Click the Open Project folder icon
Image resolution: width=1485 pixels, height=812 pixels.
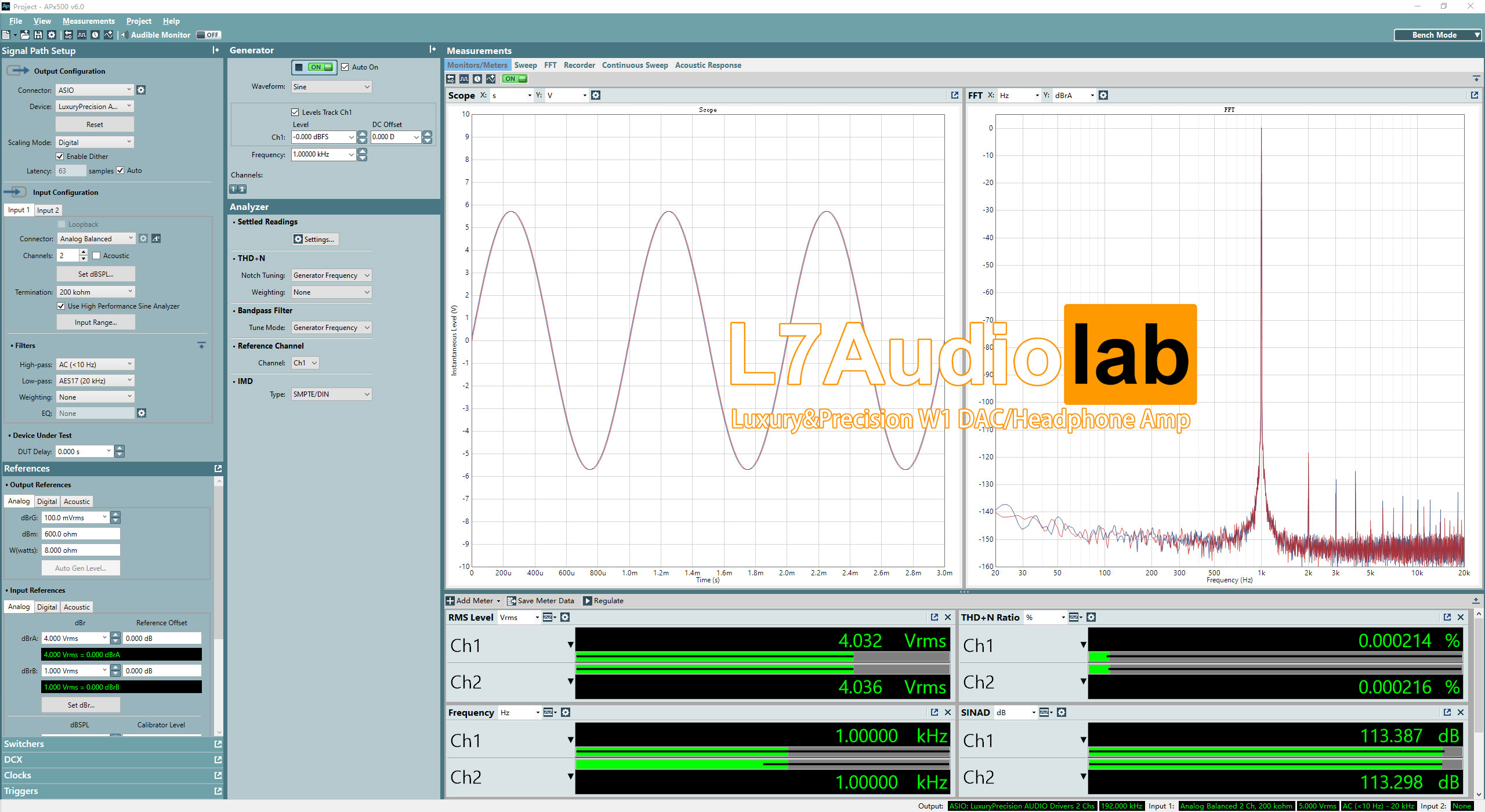pyautogui.click(x=25, y=35)
